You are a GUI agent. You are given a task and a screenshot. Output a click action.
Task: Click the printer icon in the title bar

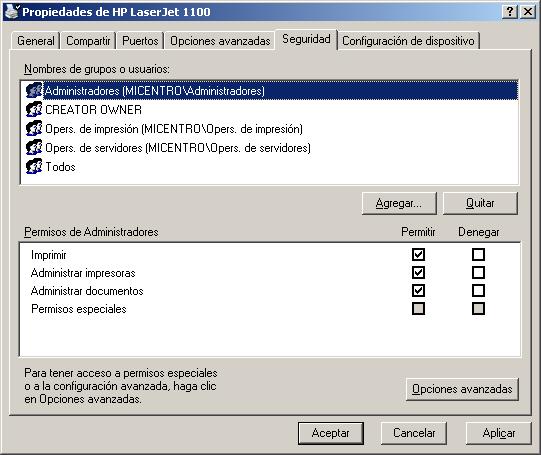(x=12, y=11)
